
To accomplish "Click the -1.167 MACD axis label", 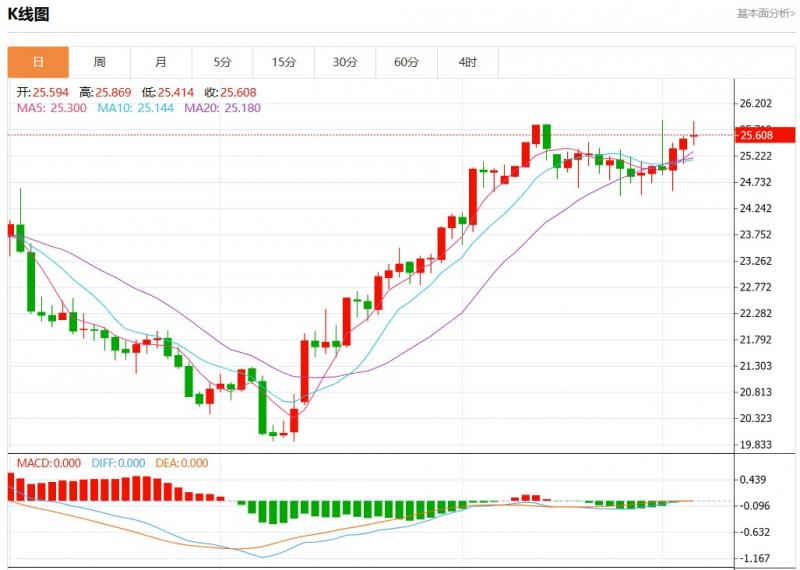I will (753, 559).
